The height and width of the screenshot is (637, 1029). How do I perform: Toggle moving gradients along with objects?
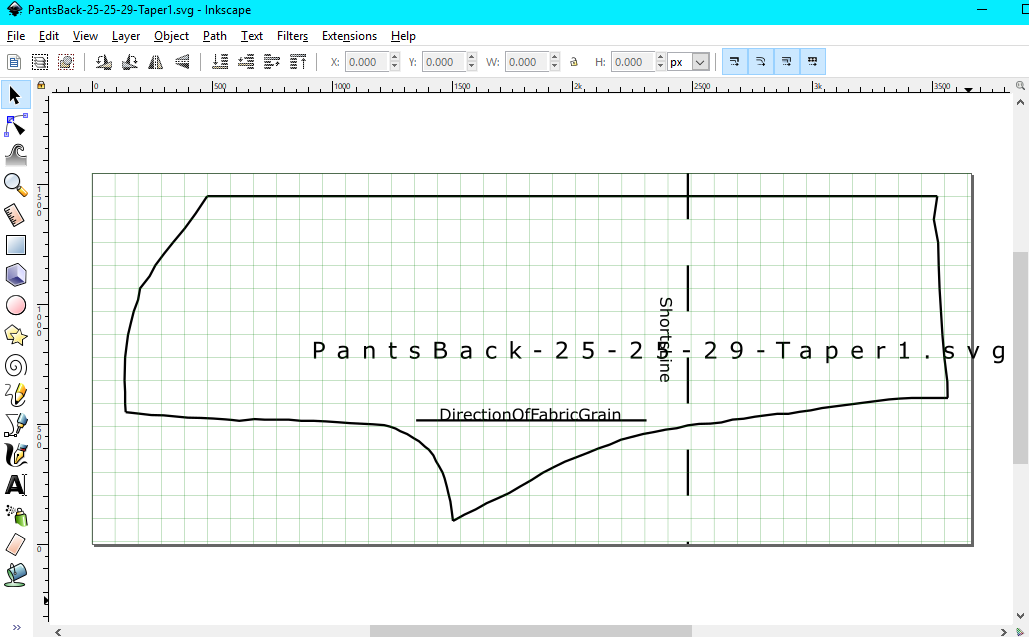click(785, 61)
